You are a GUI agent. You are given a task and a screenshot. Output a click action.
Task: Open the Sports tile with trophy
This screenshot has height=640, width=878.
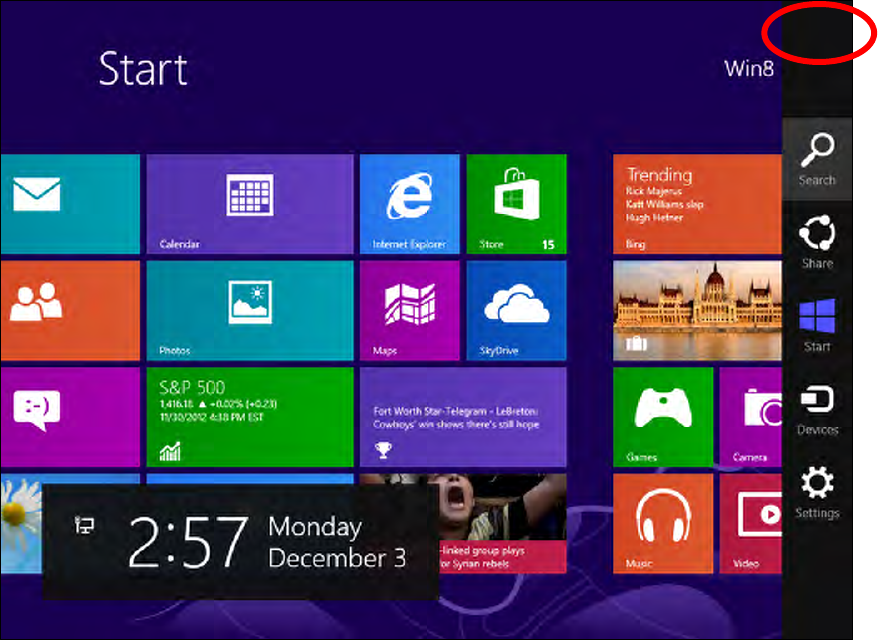coord(463,417)
